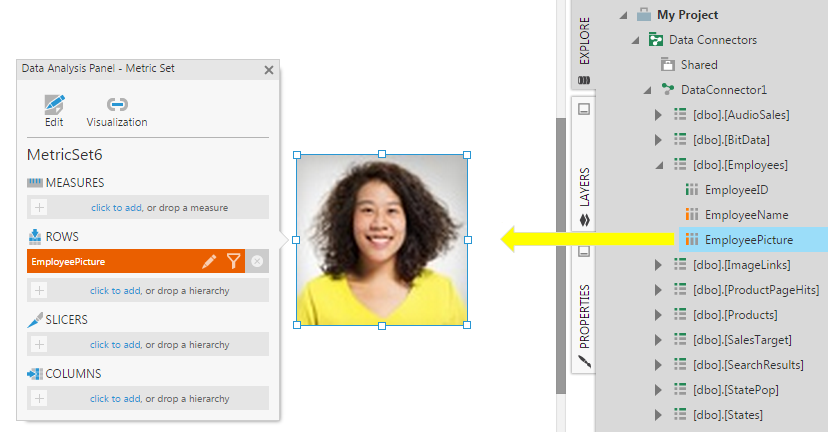Click plus button under Slicers
The image size is (828, 432).
pyautogui.click(x=39, y=344)
